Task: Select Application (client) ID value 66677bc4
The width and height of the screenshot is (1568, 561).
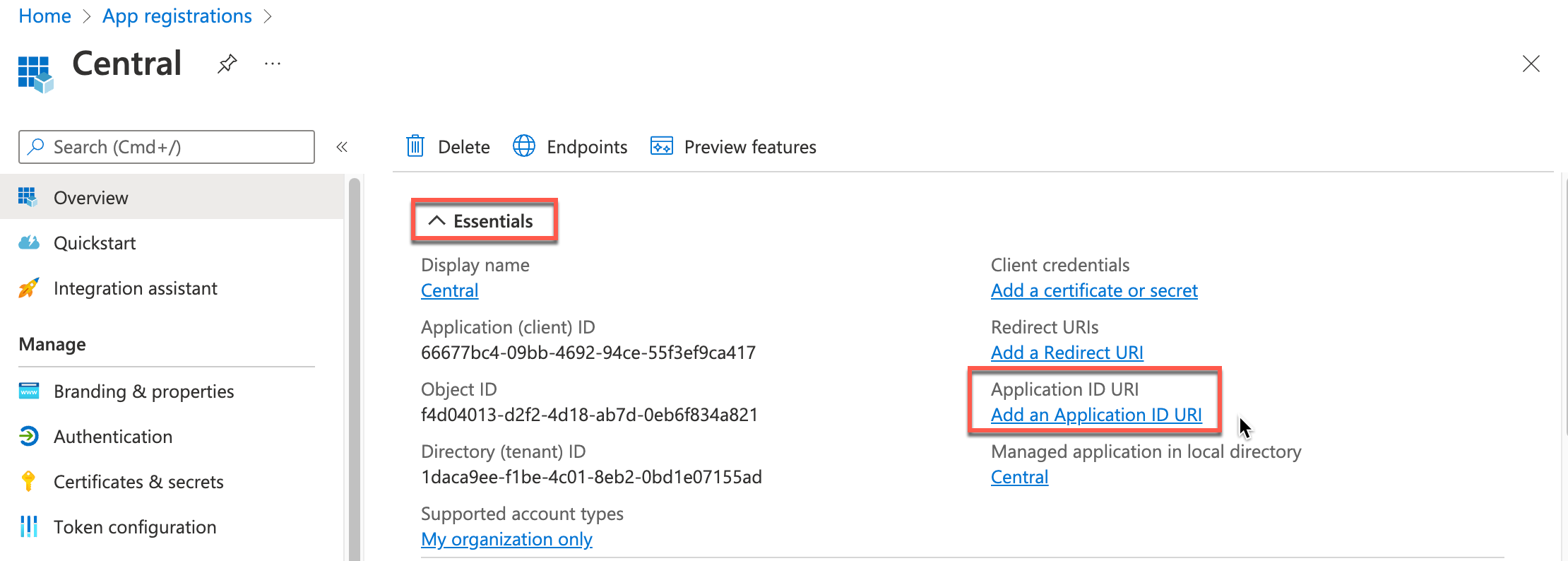Action: coord(588,353)
